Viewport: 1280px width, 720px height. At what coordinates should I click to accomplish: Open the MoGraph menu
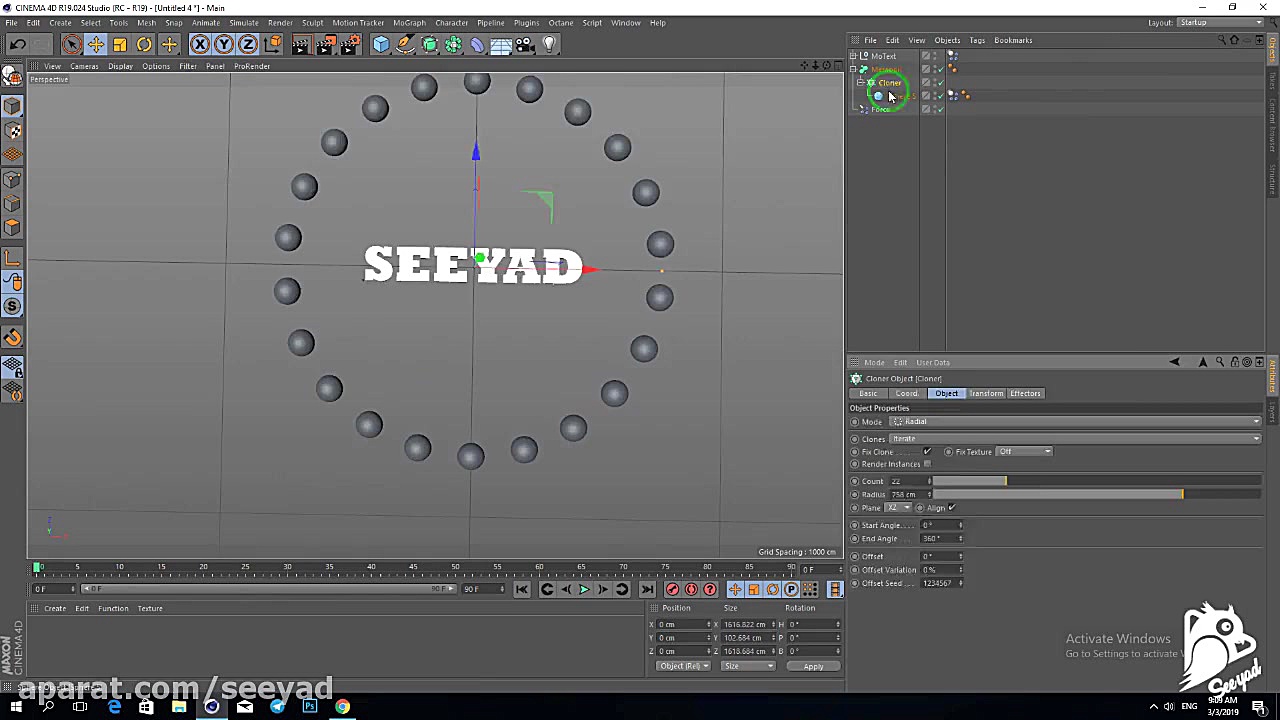tap(409, 22)
